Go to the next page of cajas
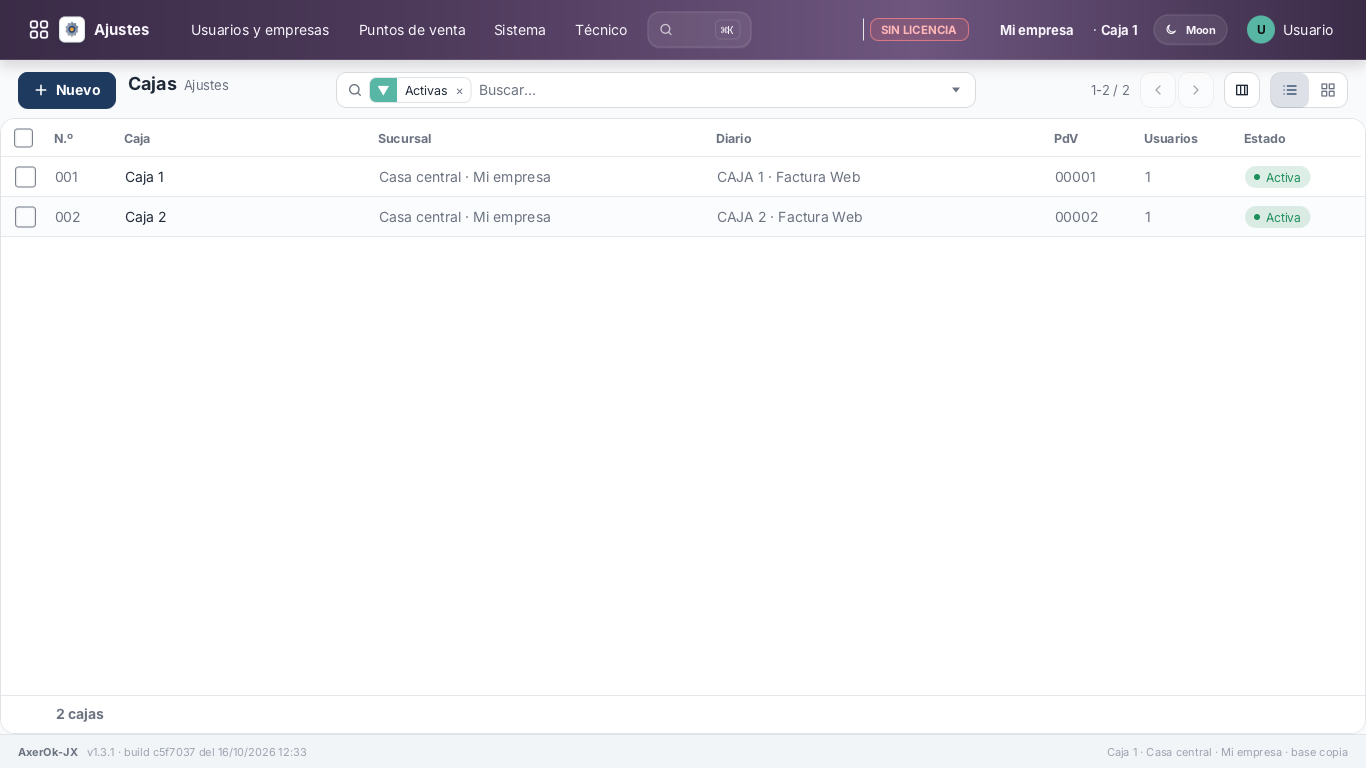The width and height of the screenshot is (1366, 768). pos(1196,90)
